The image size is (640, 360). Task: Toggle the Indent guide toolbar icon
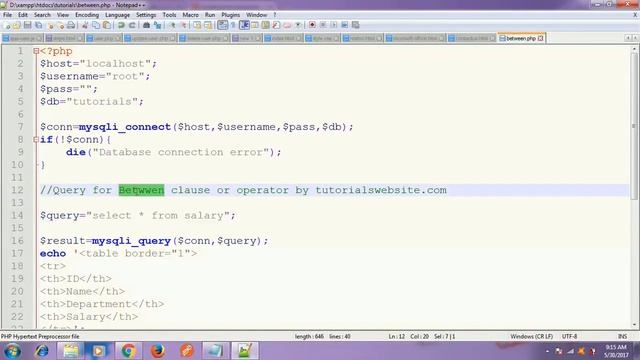point(244,25)
